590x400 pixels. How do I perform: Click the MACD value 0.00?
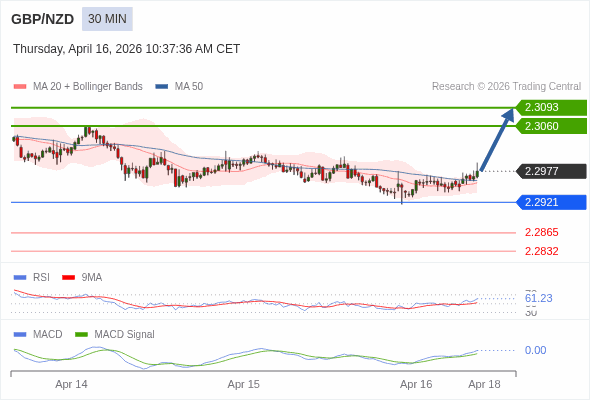point(535,350)
